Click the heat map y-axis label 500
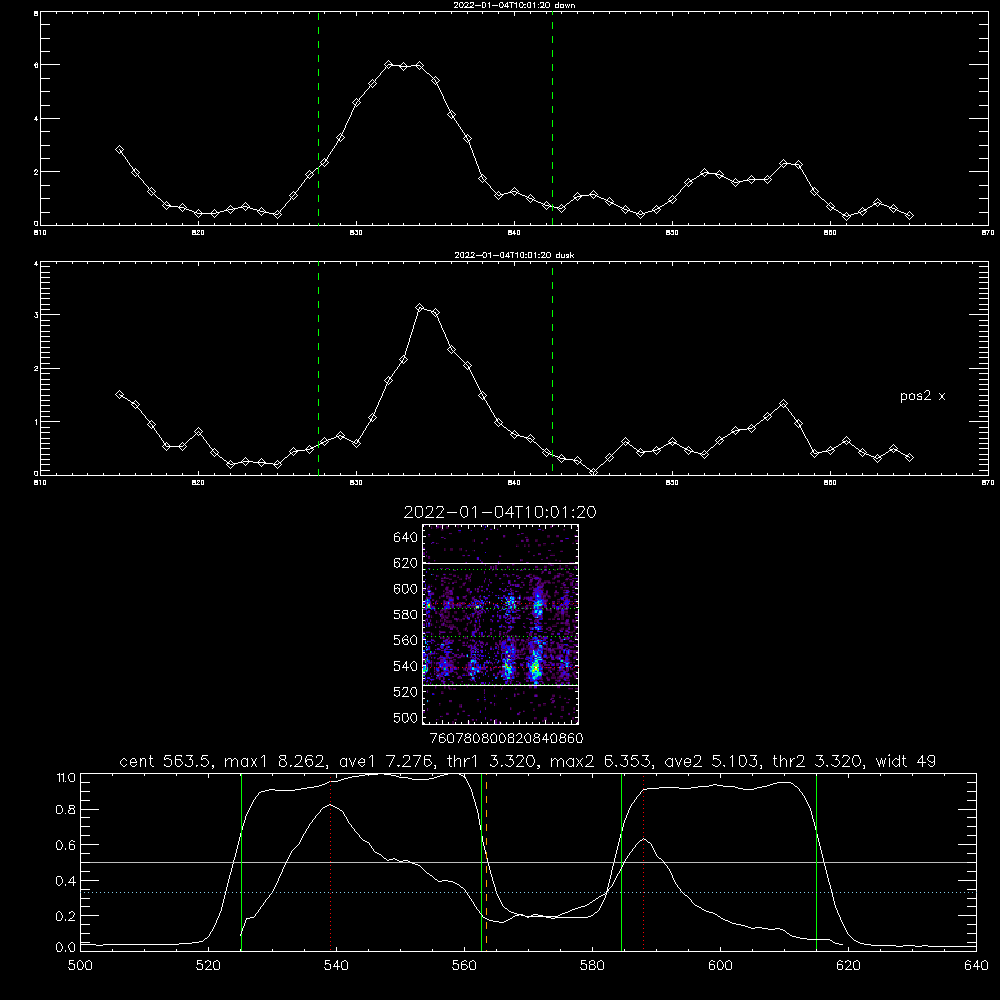This screenshot has height=1000, width=1000. [x=406, y=718]
